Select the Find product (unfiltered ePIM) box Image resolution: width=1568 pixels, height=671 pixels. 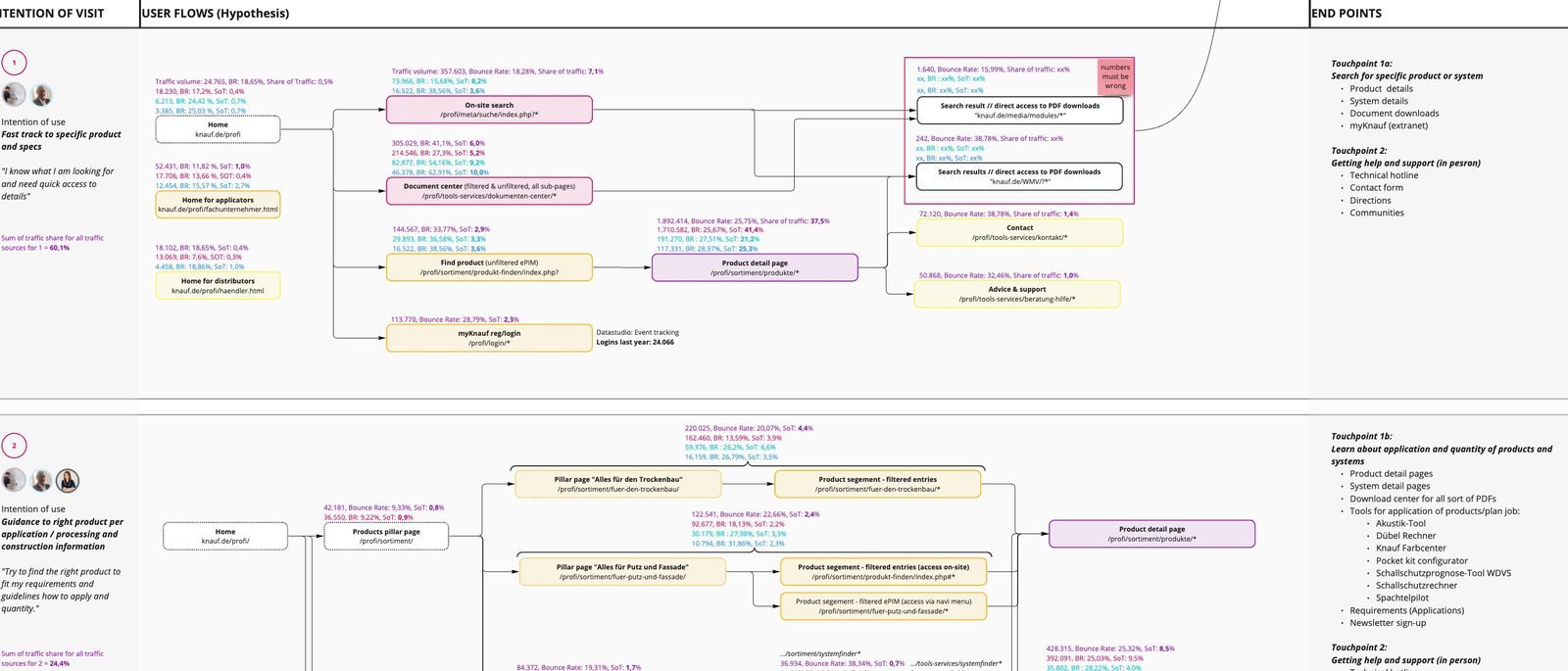(489, 267)
